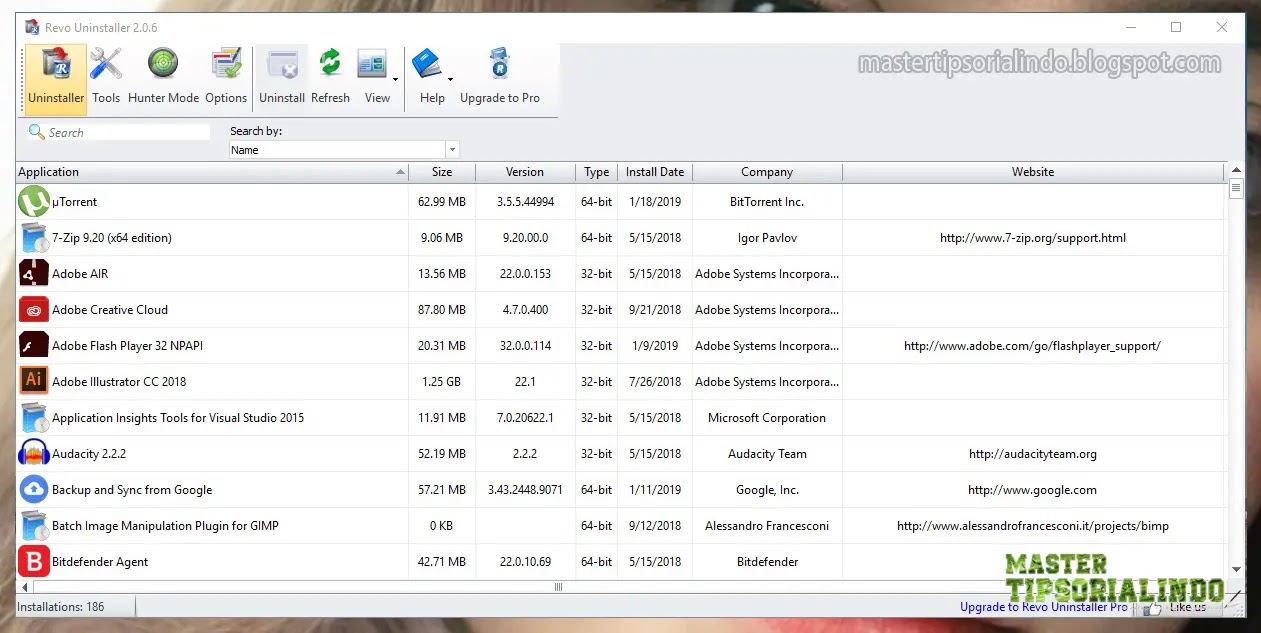The height and width of the screenshot is (633, 1261).
Task: Select the Bitdefender Agent name text
Action: [x=100, y=562]
